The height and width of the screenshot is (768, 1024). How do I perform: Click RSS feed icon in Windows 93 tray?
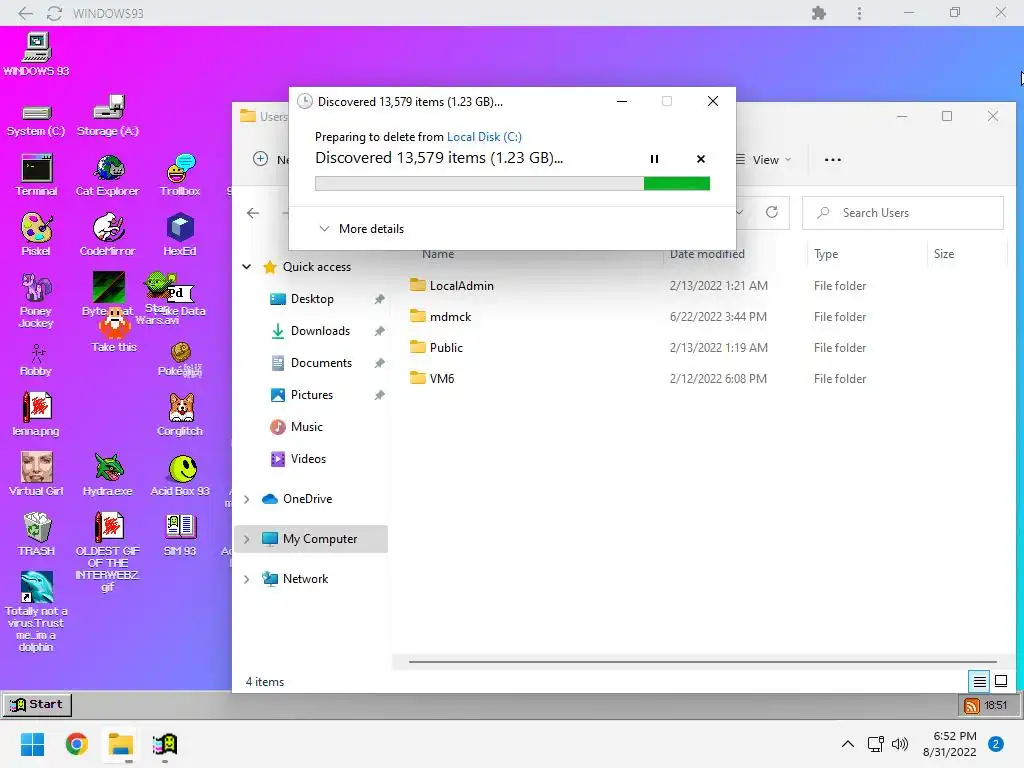972,705
